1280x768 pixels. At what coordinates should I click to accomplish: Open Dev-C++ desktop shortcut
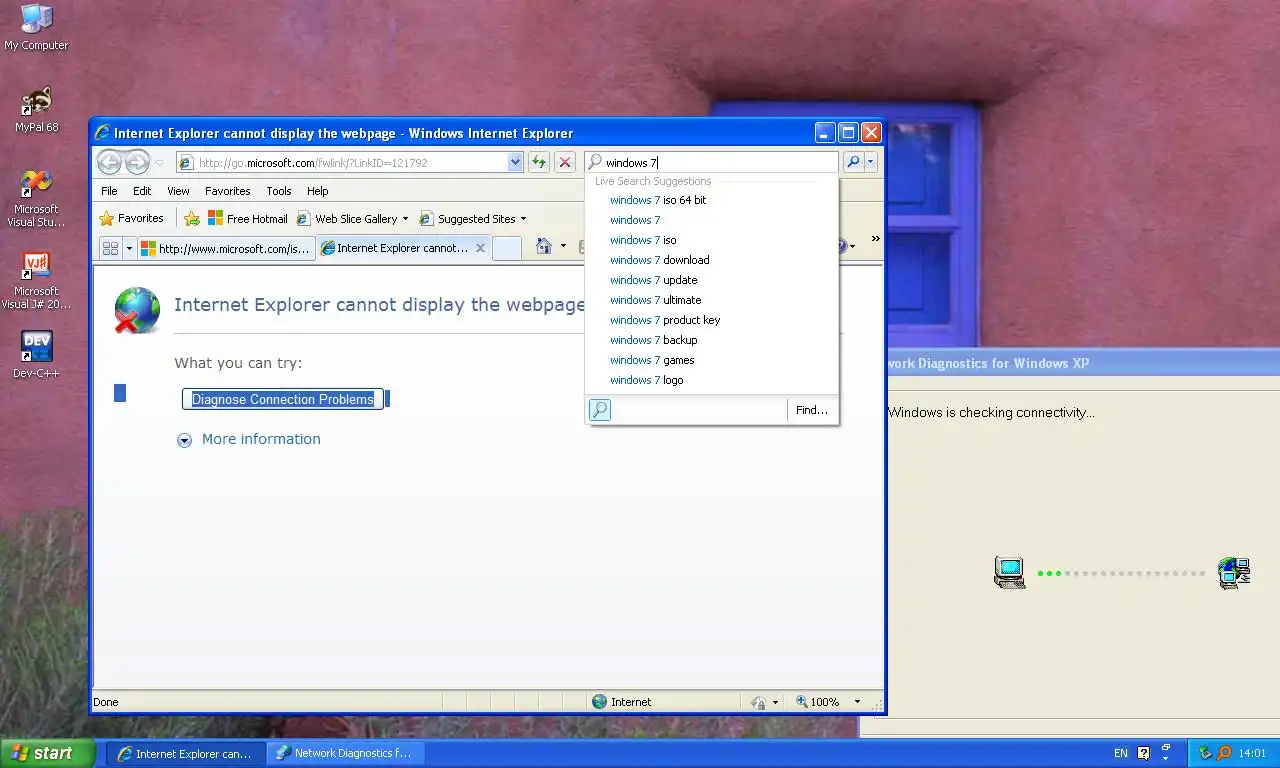(x=36, y=355)
